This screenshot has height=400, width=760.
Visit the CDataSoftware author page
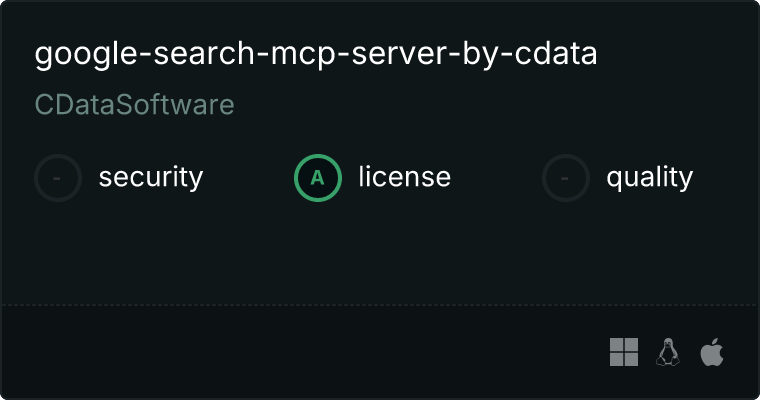(134, 105)
